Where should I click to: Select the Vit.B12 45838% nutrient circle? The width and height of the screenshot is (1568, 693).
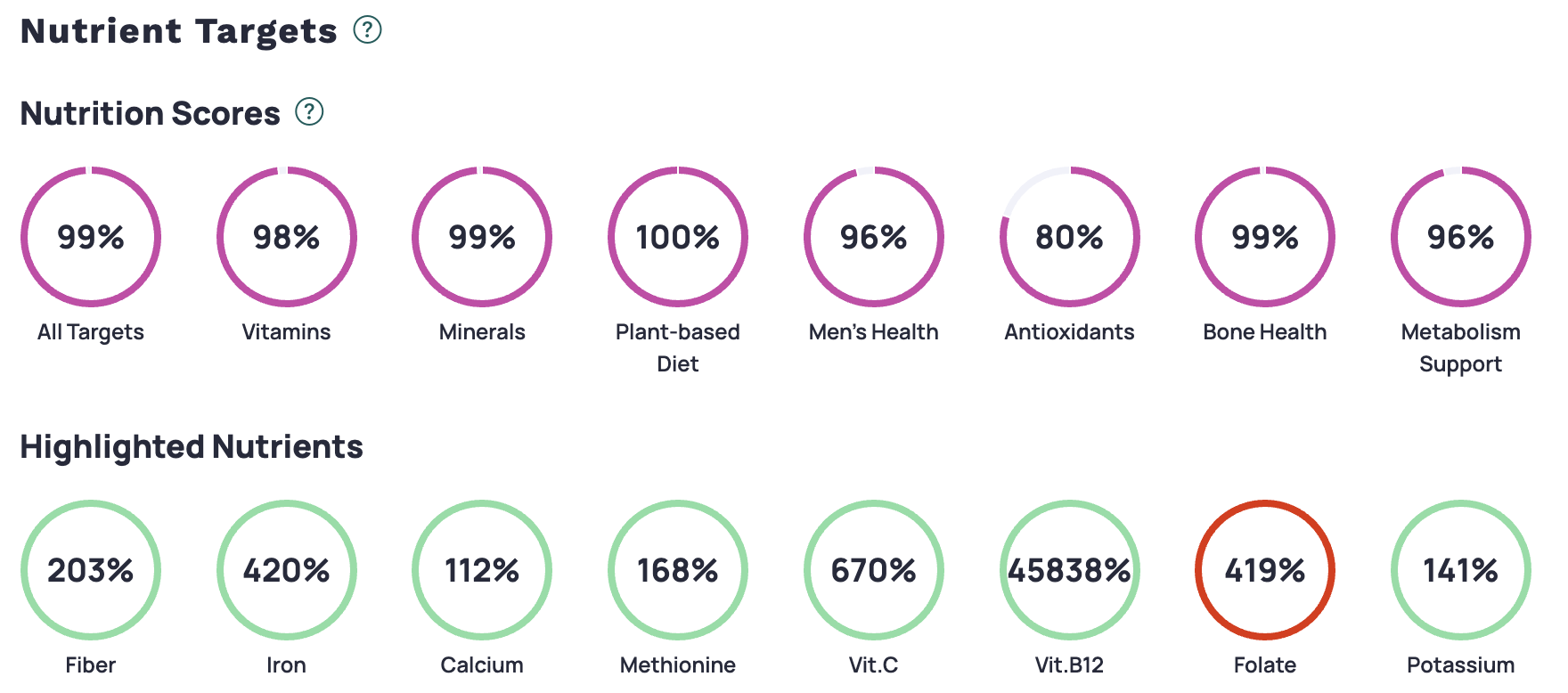1069,570
